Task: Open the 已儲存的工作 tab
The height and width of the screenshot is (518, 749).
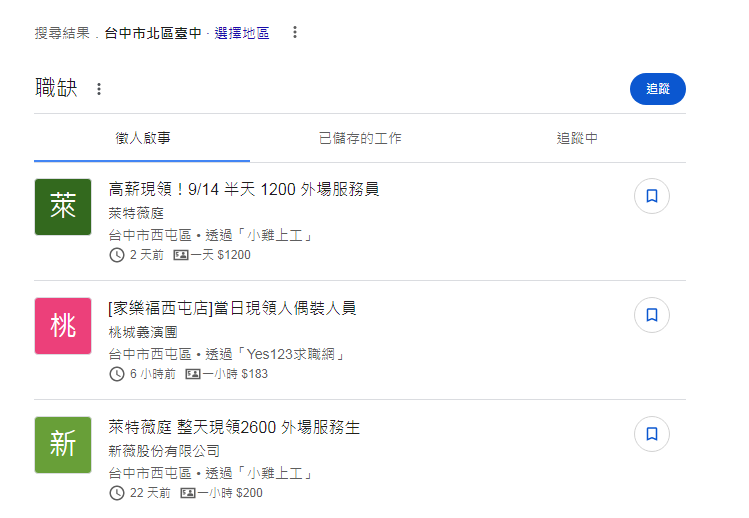Action: (x=360, y=139)
